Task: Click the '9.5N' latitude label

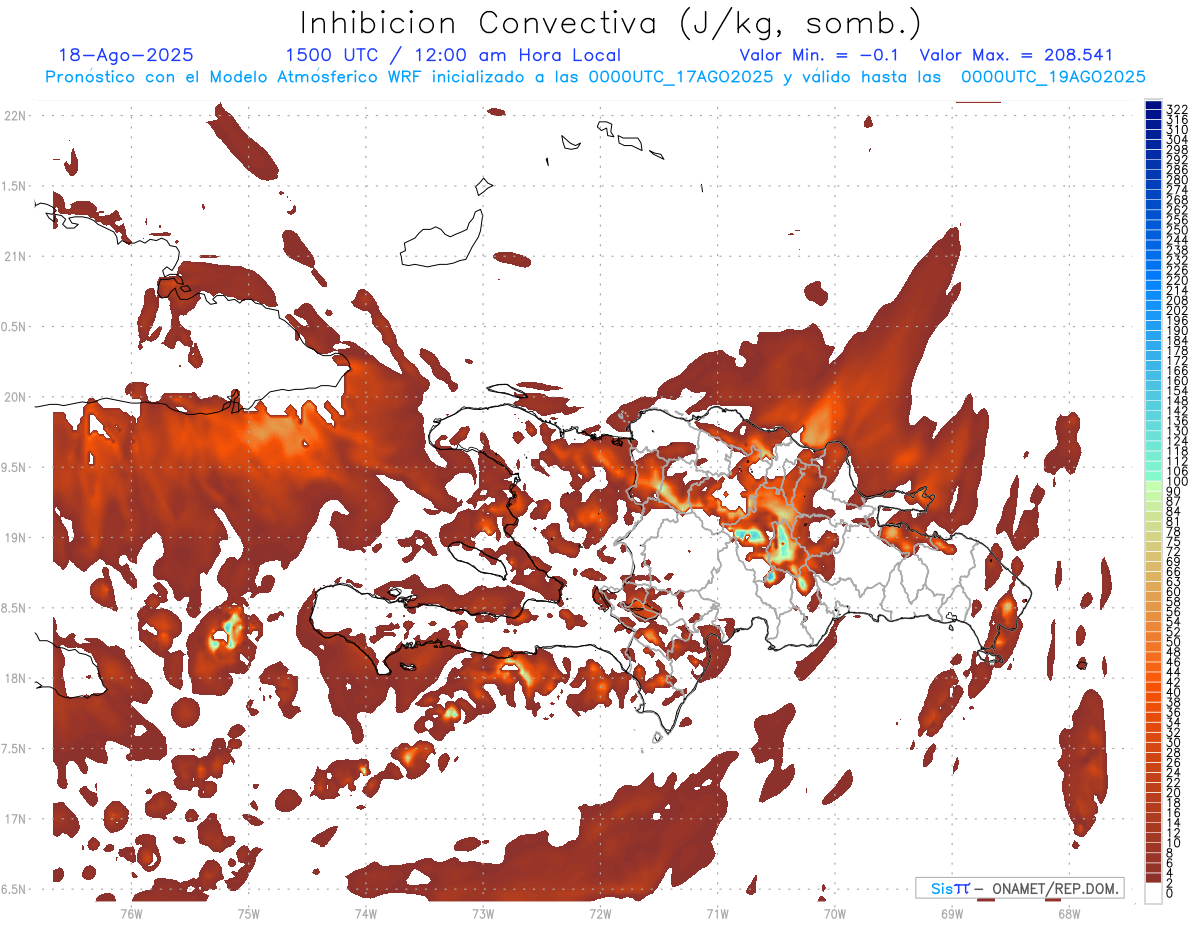Action: (15, 468)
